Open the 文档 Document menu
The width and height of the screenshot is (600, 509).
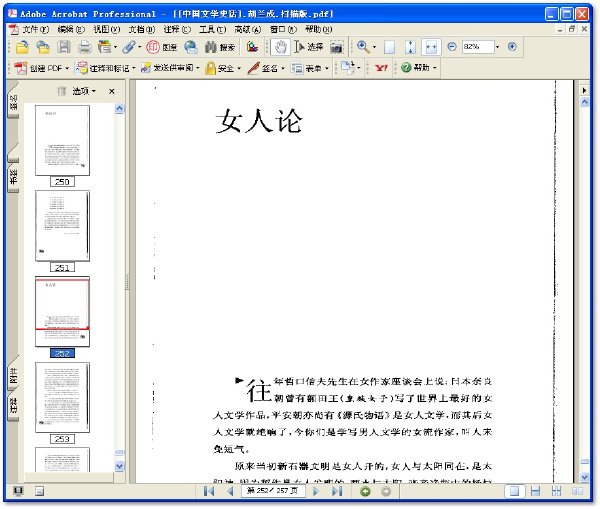(142, 29)
